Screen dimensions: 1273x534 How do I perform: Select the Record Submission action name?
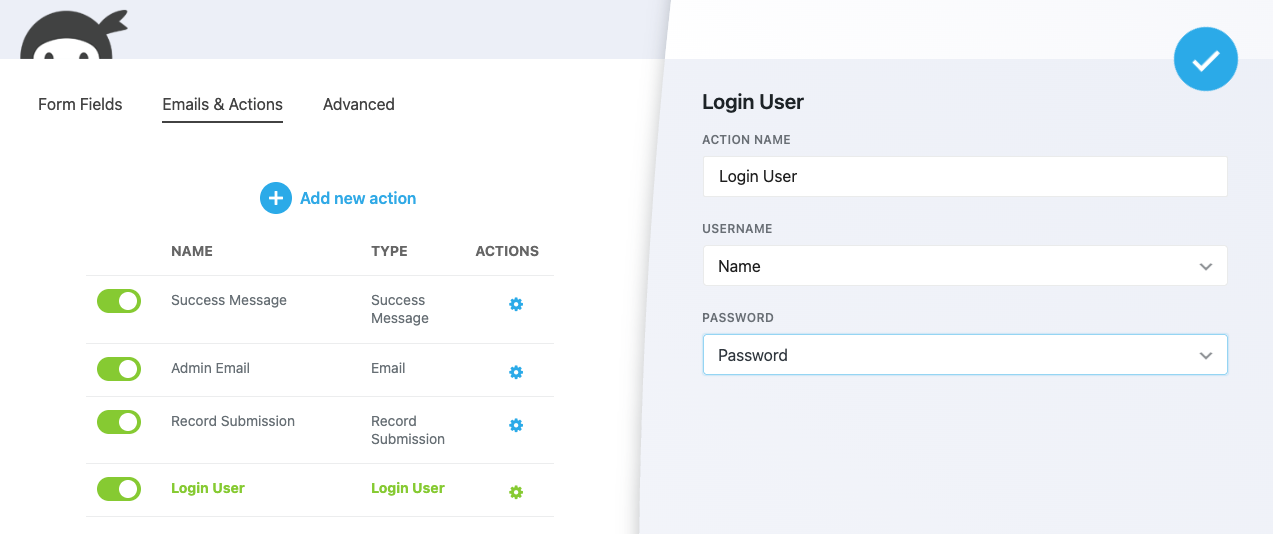(x=233, y=421)
